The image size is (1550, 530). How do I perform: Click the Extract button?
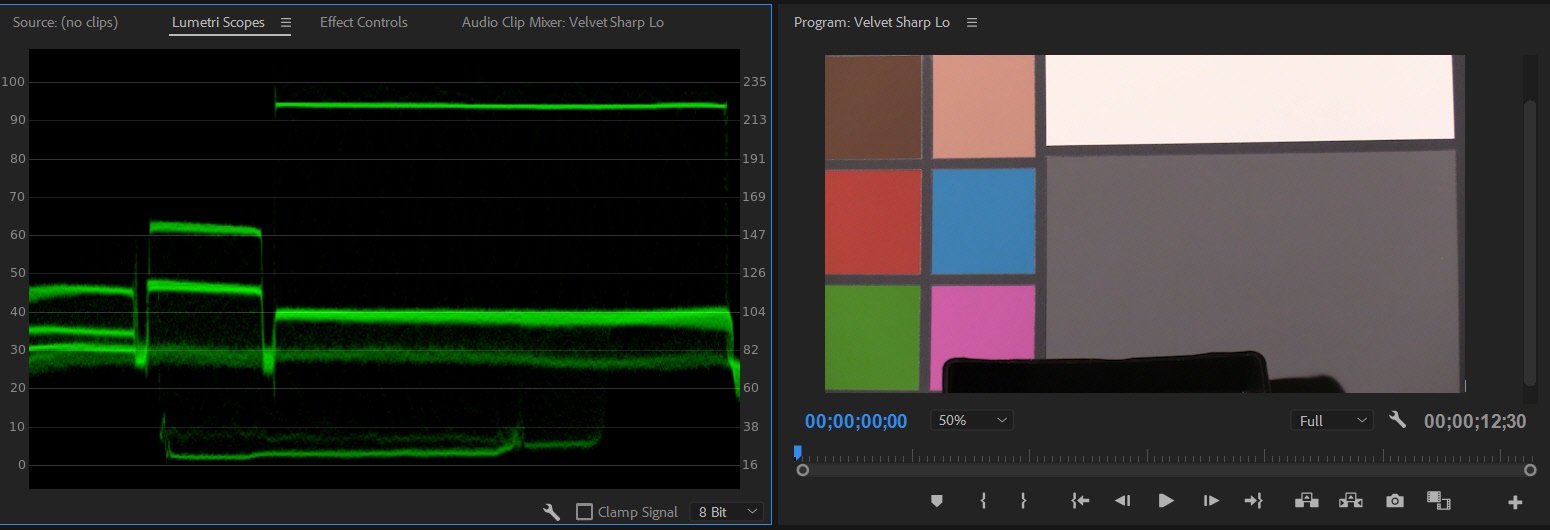pyautogui.click(x=1351, y=501)
